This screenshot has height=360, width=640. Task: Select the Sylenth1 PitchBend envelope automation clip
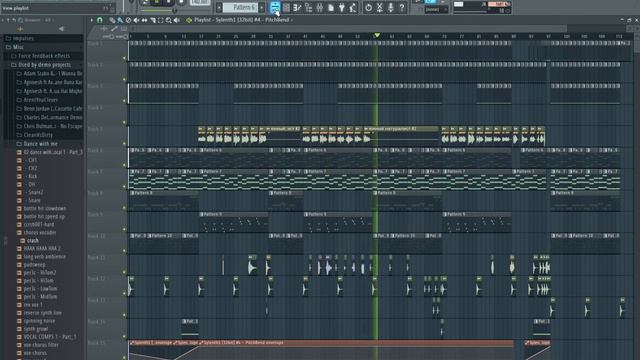pos(357,351)
